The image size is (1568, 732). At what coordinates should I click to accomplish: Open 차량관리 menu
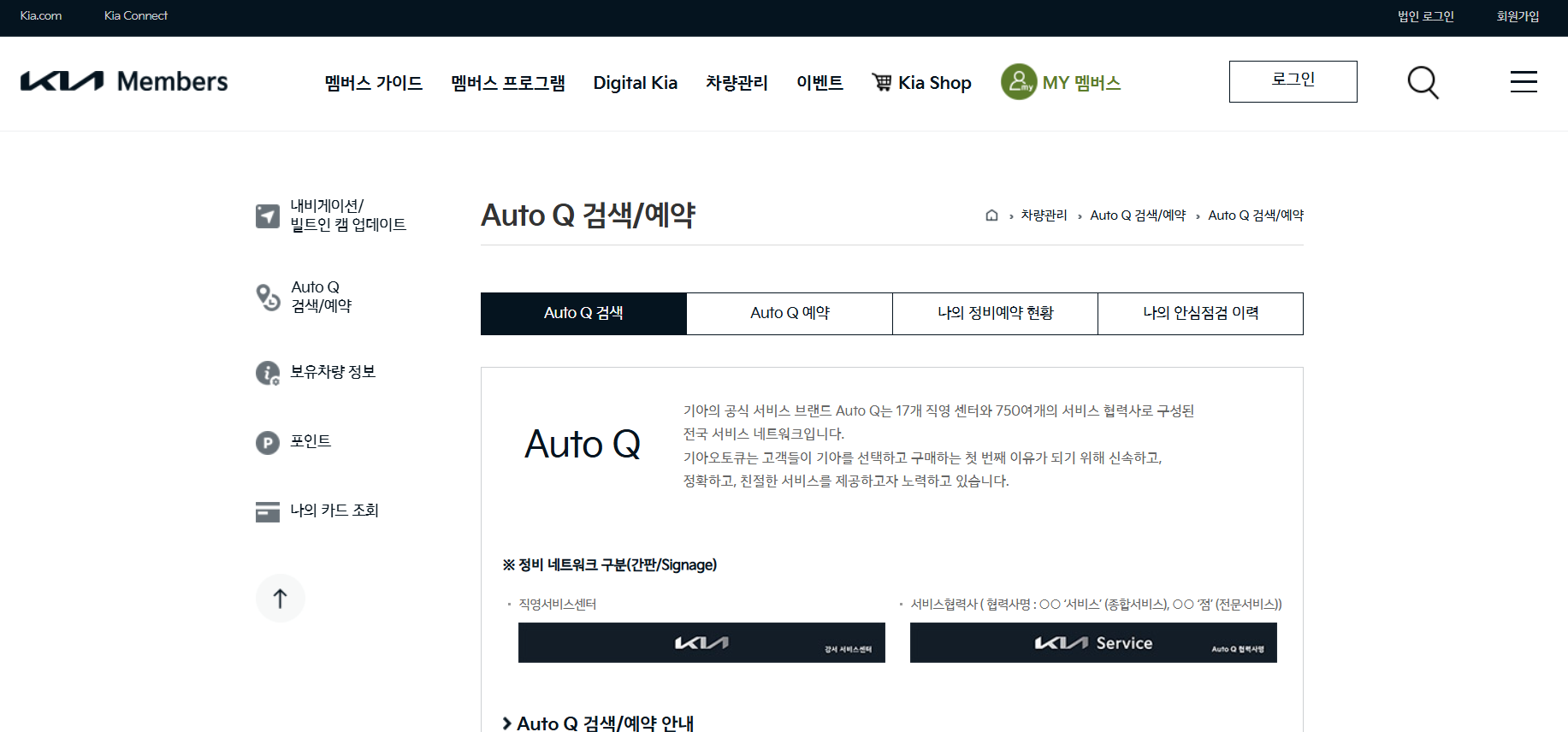(737, 83)
